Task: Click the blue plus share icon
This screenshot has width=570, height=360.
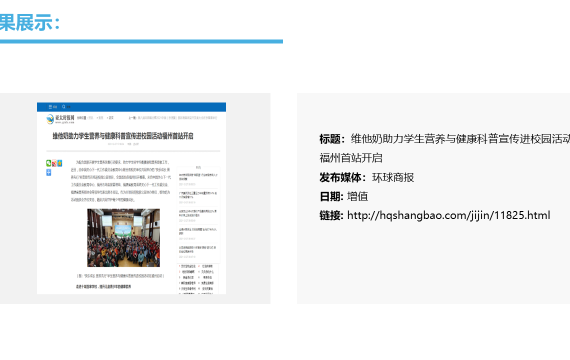Action: point(48,172)
